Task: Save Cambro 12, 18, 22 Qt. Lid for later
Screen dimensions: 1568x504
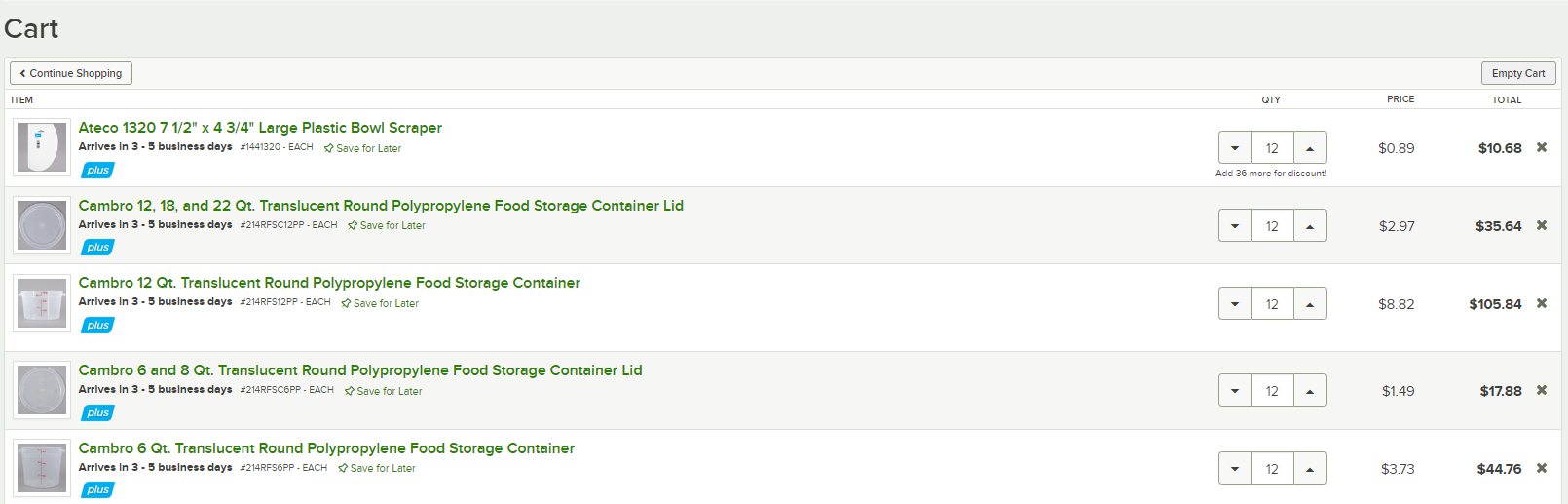Action: coord(387,225)
